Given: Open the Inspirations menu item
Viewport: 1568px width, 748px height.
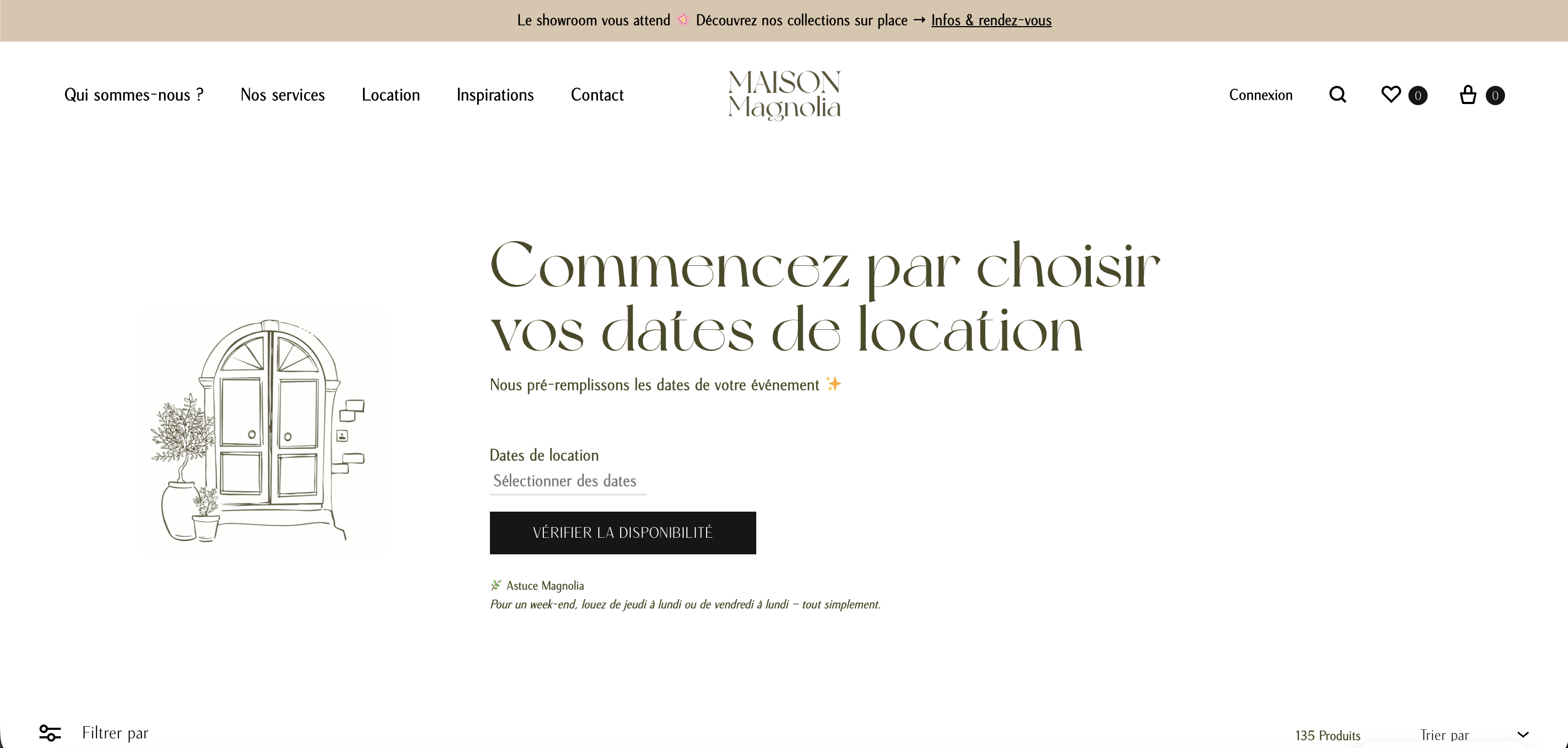Looking at the screenshot, I should click(x=495, y=95).
